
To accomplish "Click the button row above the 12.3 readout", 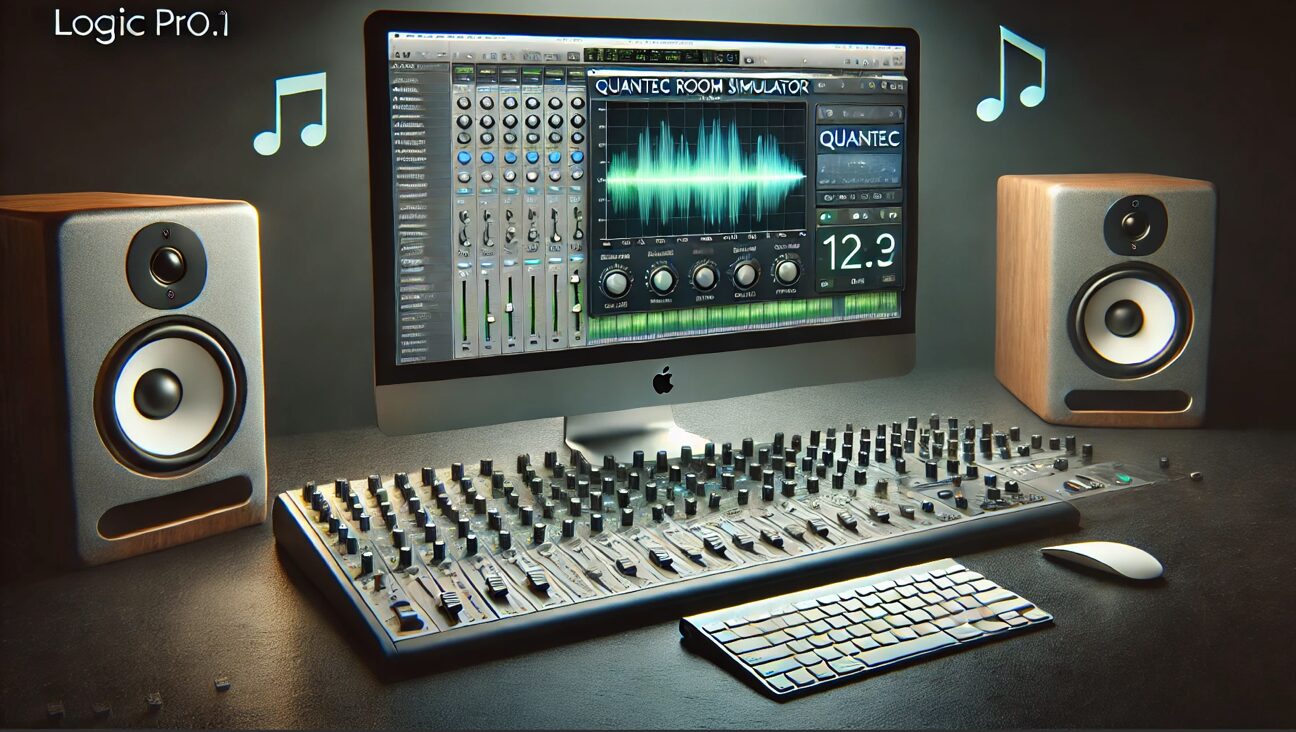I will tap(860, 216).
